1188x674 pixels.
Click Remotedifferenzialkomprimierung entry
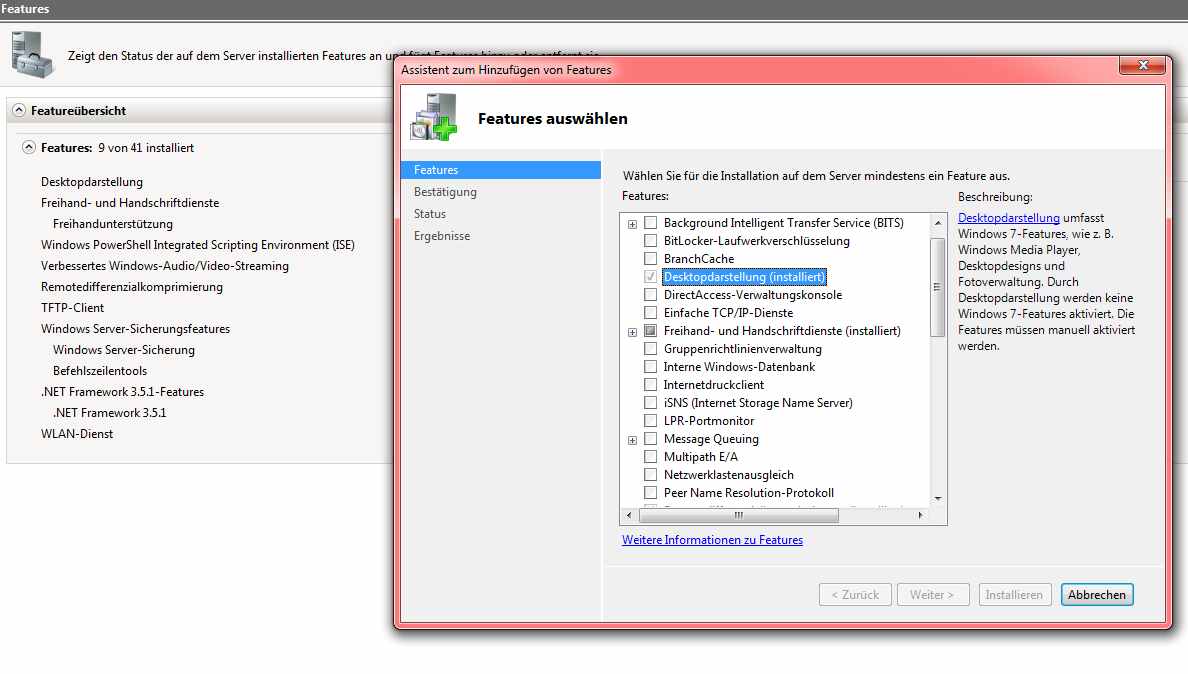tap(132, 287)
